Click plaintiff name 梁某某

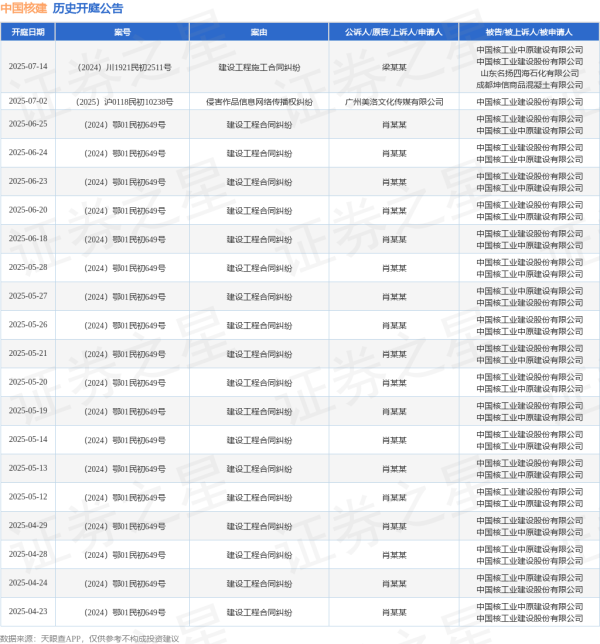394,67
